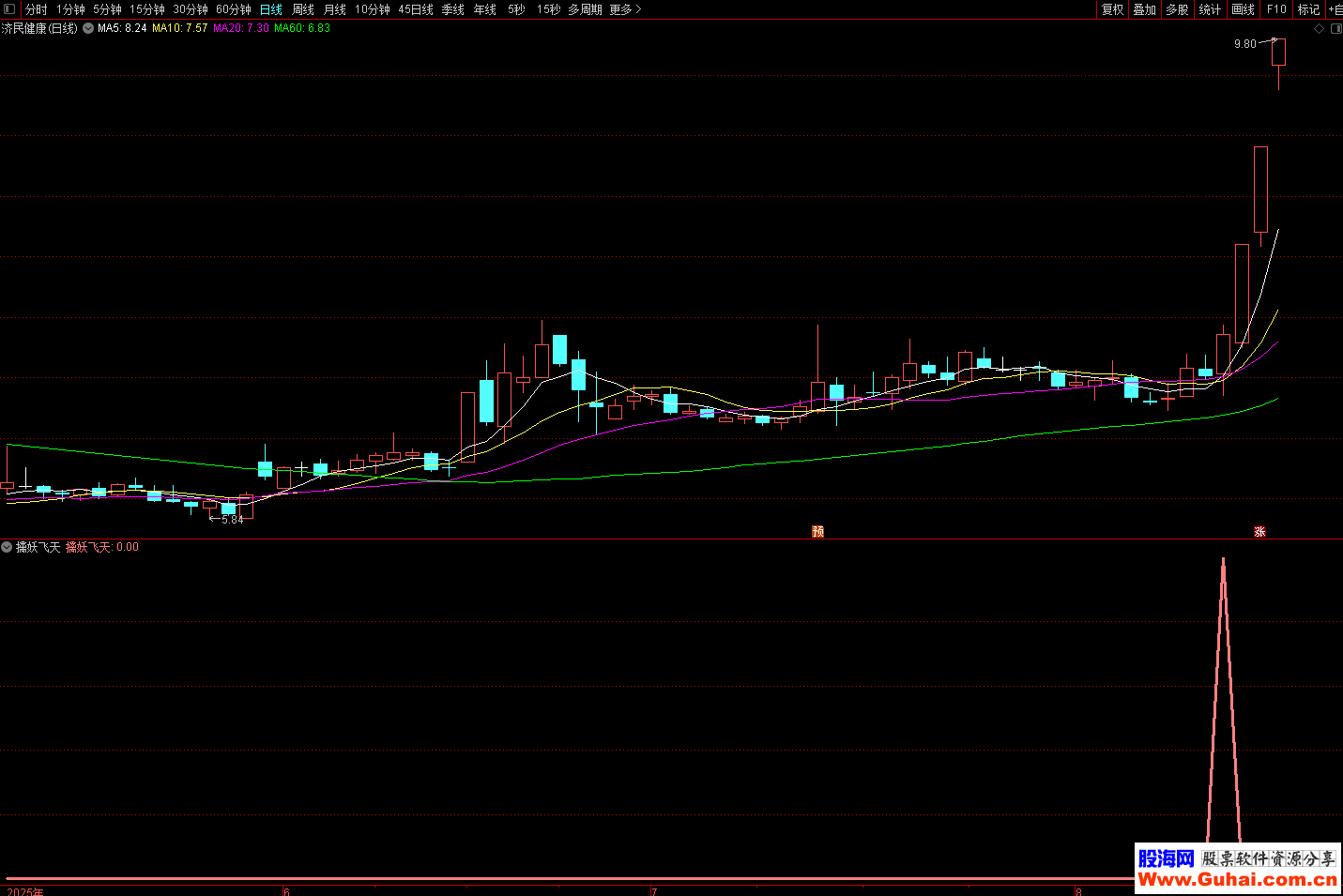Click the 预 forecast marker below chart
The image size is (1343, 896).
[818, 531]
